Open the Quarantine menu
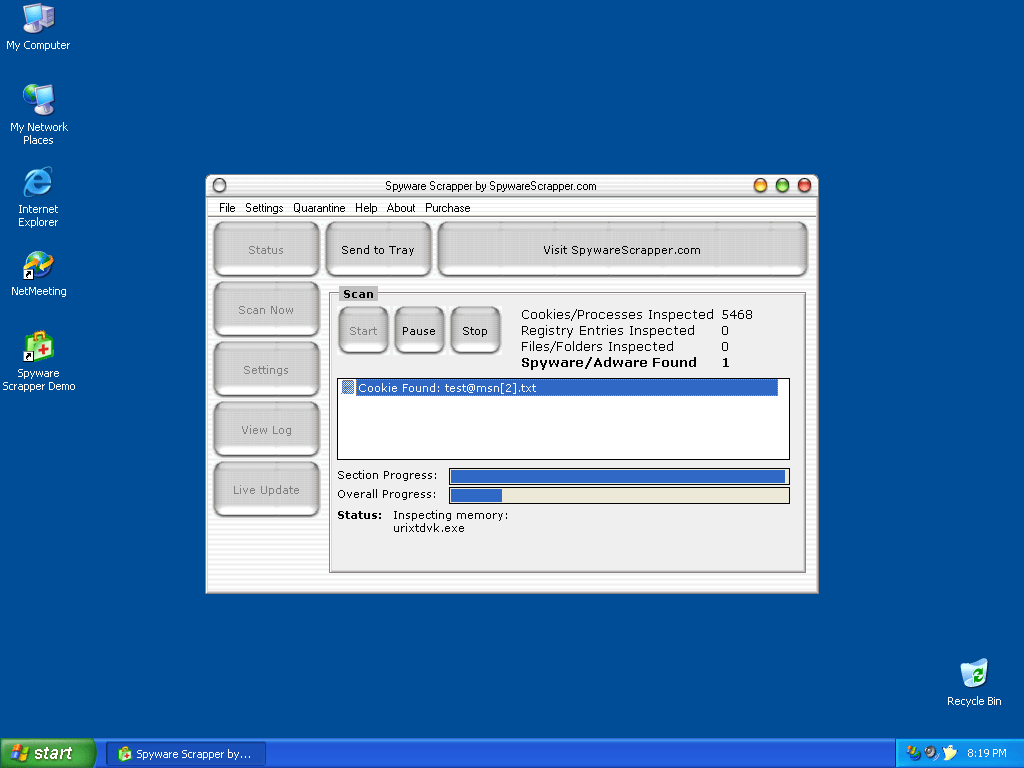 [x=319, y=208]
